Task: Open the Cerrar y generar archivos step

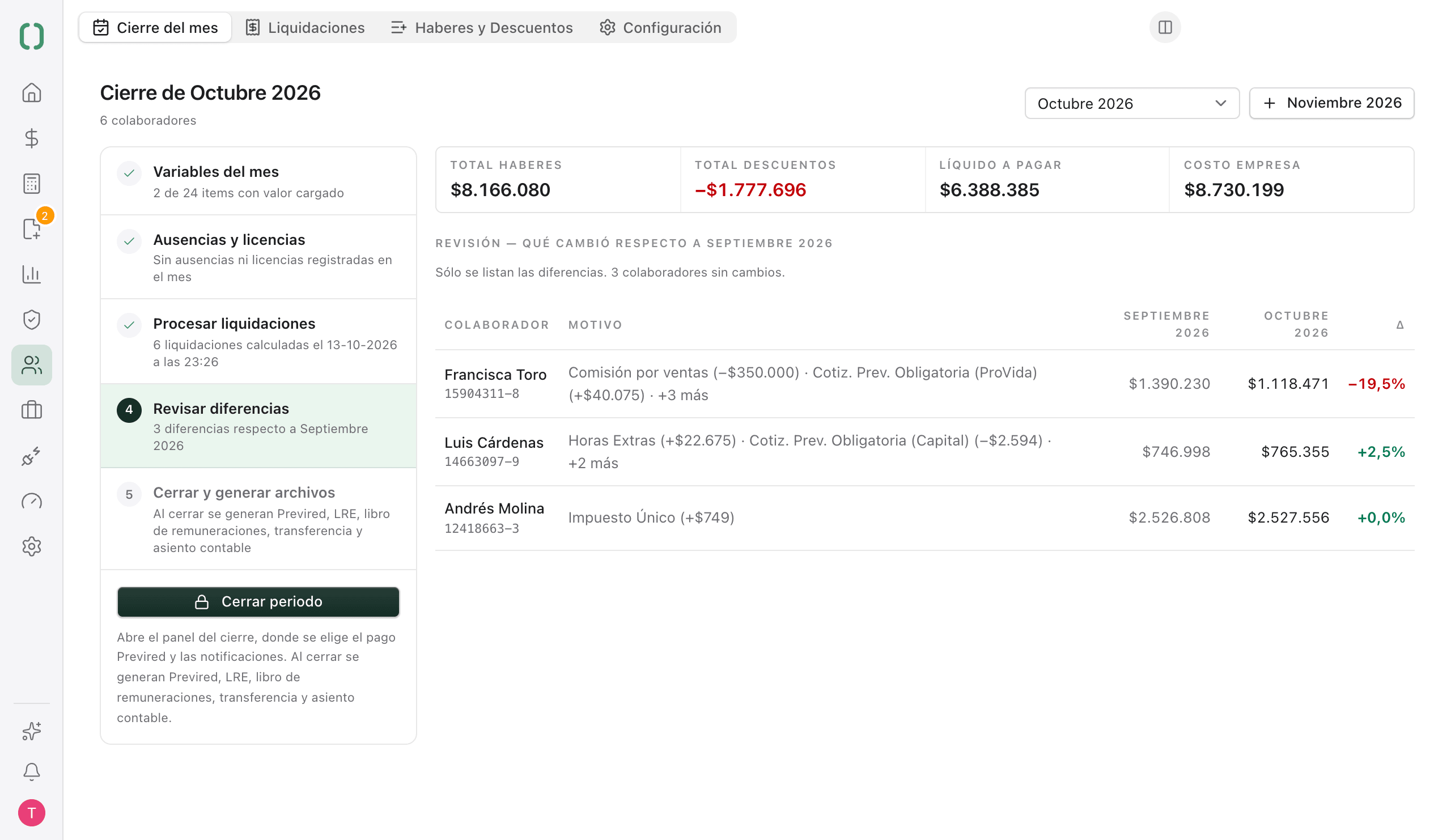Action: (x=258, y=519)
